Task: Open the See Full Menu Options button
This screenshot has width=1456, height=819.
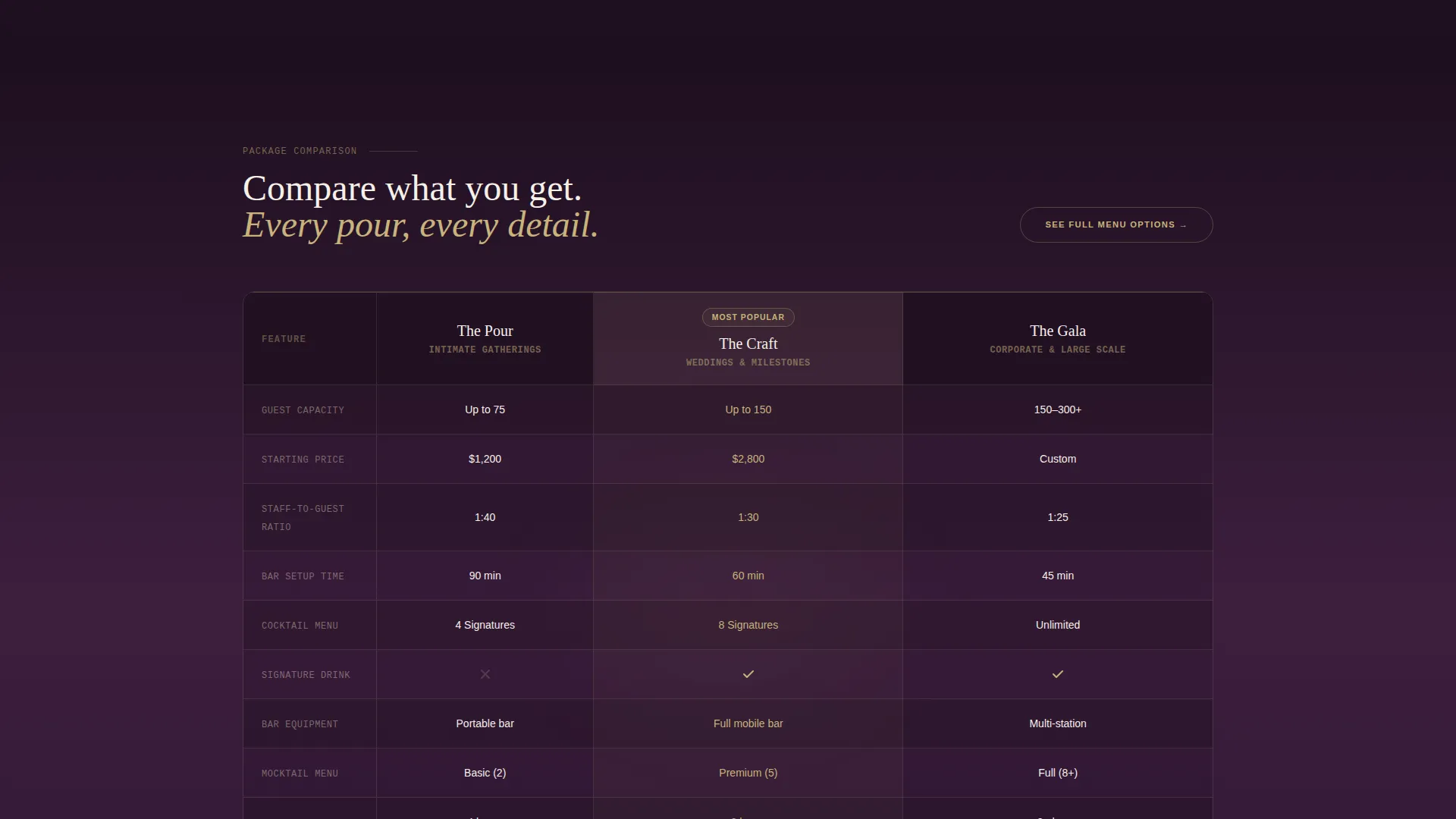Action: coord(1116,224)
